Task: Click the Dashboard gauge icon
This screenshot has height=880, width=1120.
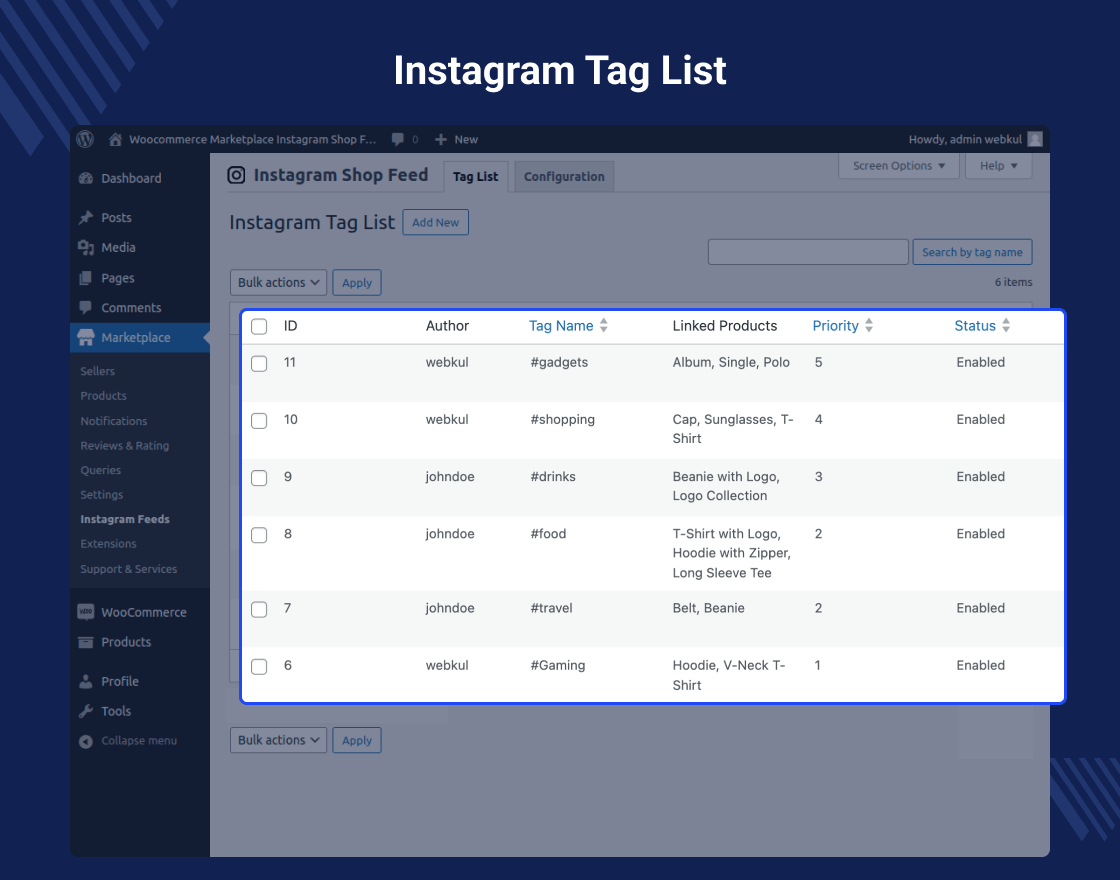Action: (x=86, y=179)
